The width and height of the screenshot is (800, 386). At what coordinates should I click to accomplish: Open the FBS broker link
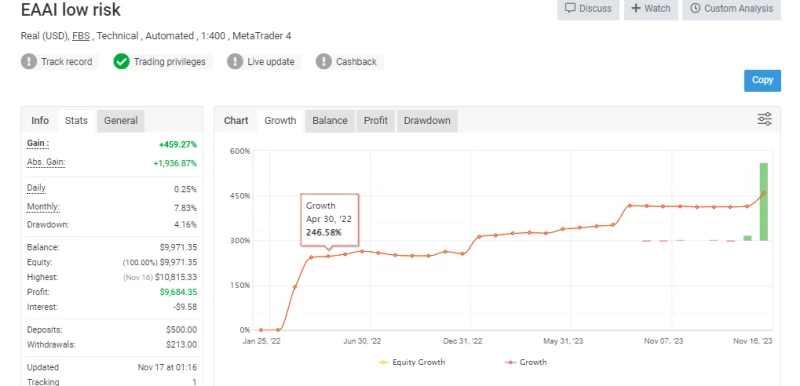pos(80,36)
